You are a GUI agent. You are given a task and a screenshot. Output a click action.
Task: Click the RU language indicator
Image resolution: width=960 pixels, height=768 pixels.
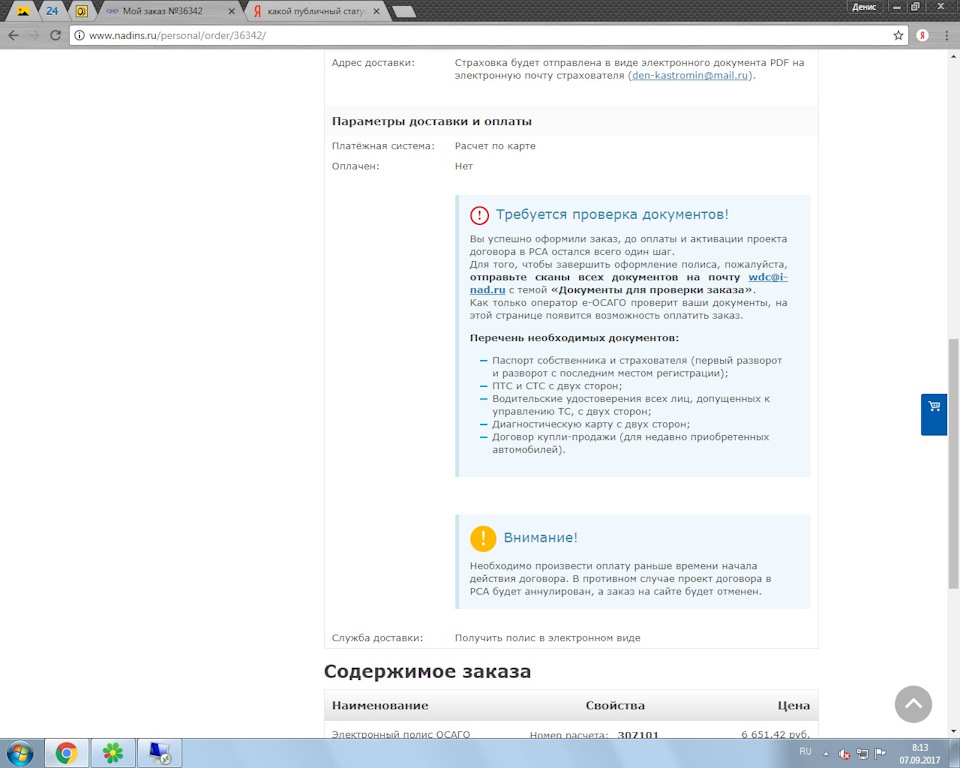[805, 751]
